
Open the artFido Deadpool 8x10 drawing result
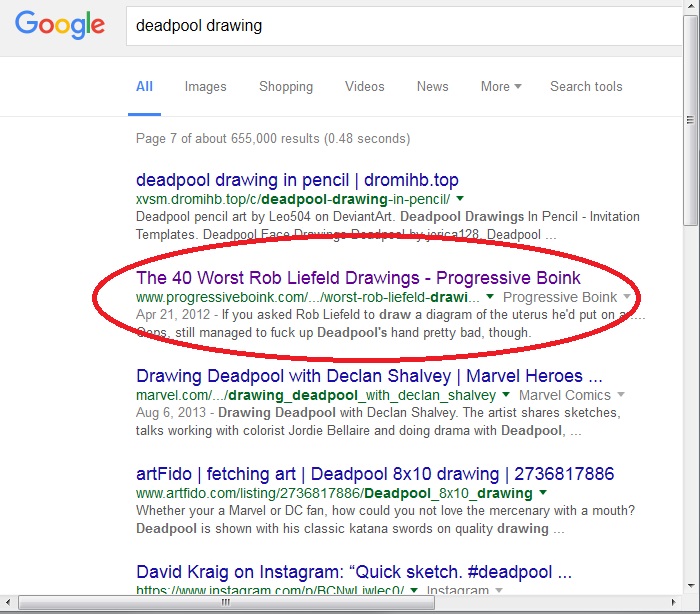[374, 473]
